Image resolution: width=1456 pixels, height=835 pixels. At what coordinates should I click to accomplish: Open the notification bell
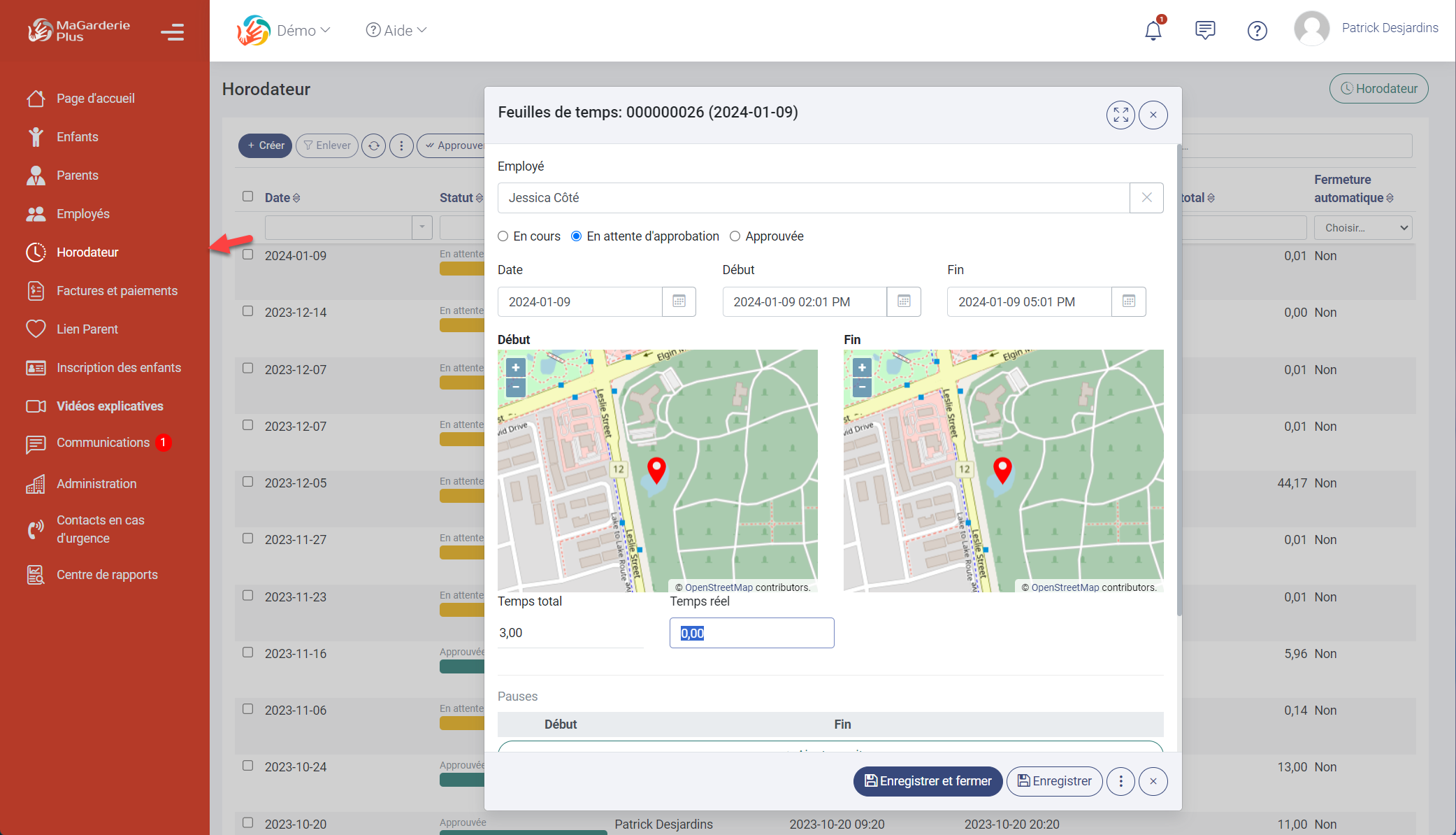1153,30
